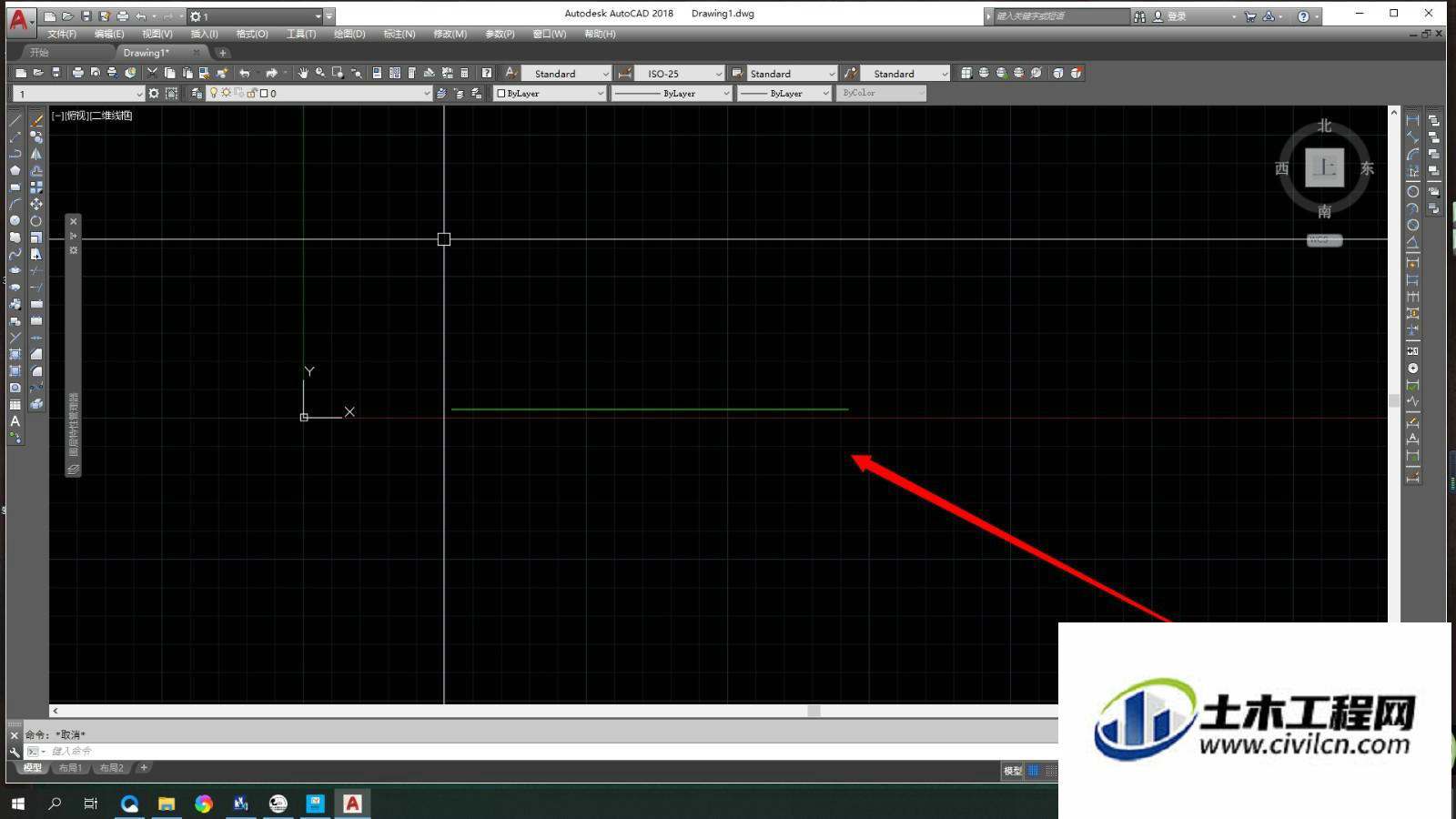1456x819 pixels.
Task: Click the WCS label under the ViewCube
Action: pyautogui.click(x=1324, y=240)
